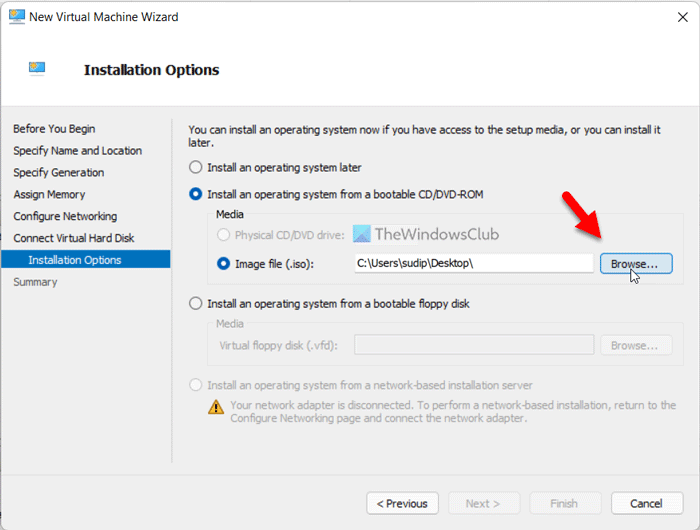Image resolution: width=700 pixels, height=530 pixels.
Task: Open the Summary page in the sidebar
Action: [35, 283]
